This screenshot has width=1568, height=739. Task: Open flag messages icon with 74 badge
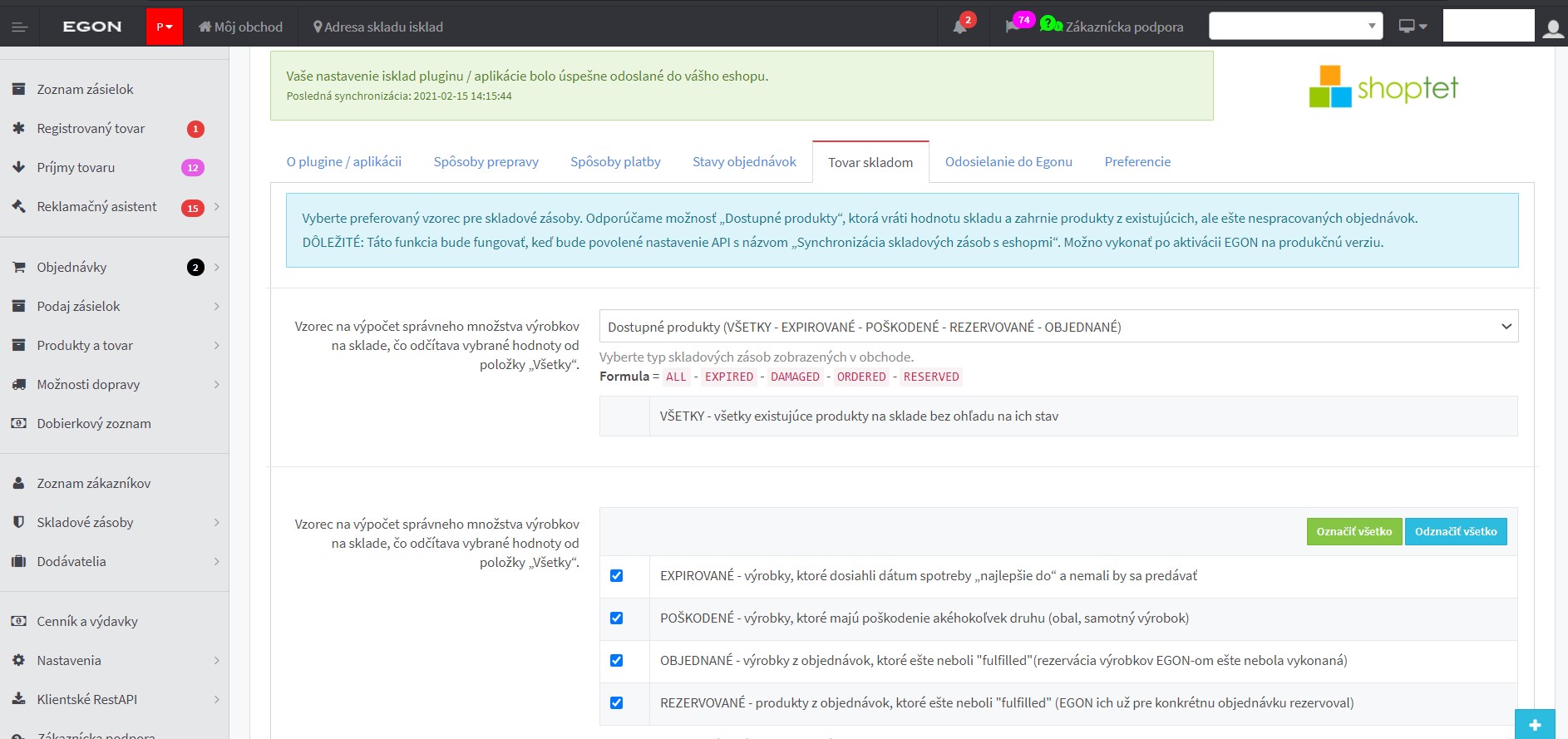(x=1013, y=27)
